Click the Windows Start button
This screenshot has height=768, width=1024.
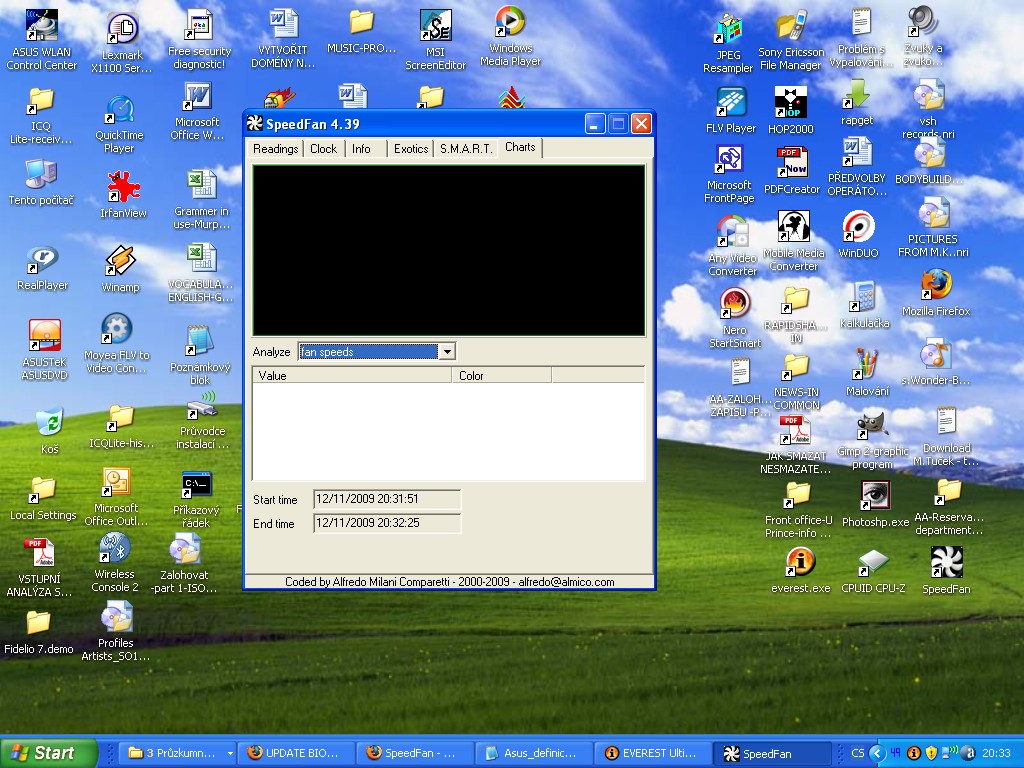click(x=48, y=753)
